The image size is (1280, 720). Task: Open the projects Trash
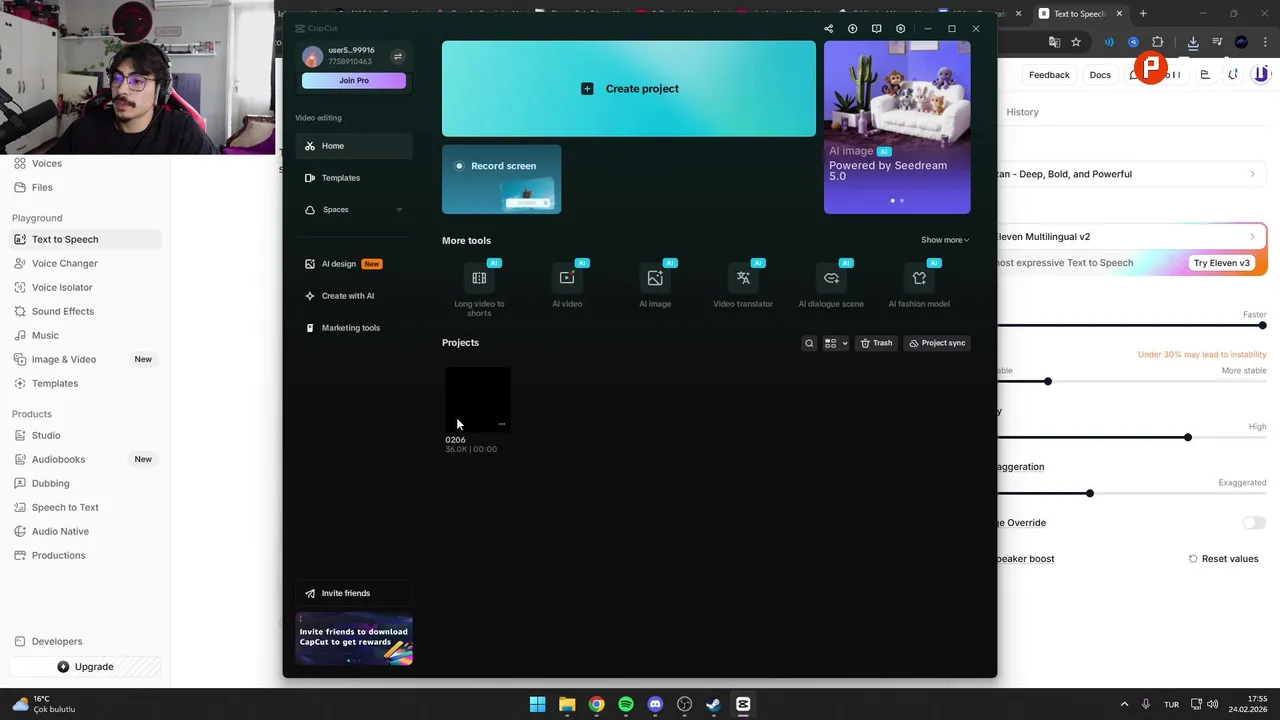coord(876,343)
